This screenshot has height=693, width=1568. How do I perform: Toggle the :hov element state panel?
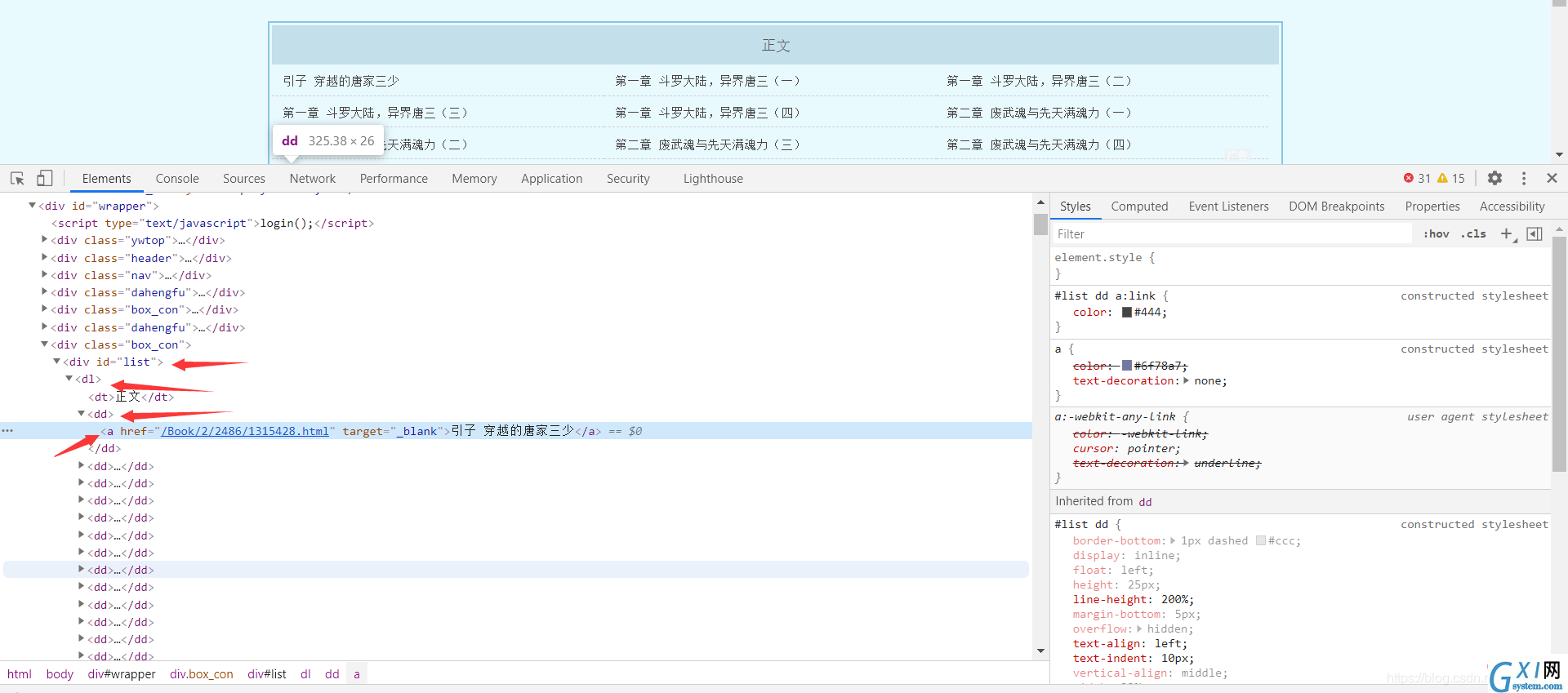click(1436, 234)
